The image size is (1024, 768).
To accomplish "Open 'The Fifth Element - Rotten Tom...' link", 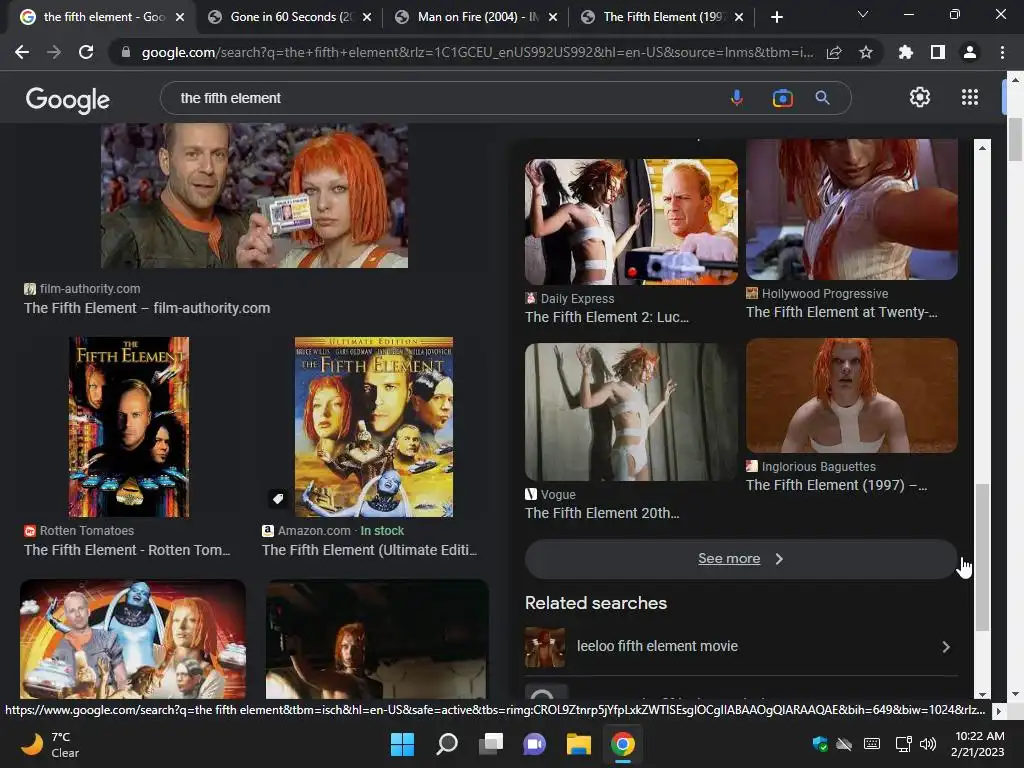I will (127, 551).
